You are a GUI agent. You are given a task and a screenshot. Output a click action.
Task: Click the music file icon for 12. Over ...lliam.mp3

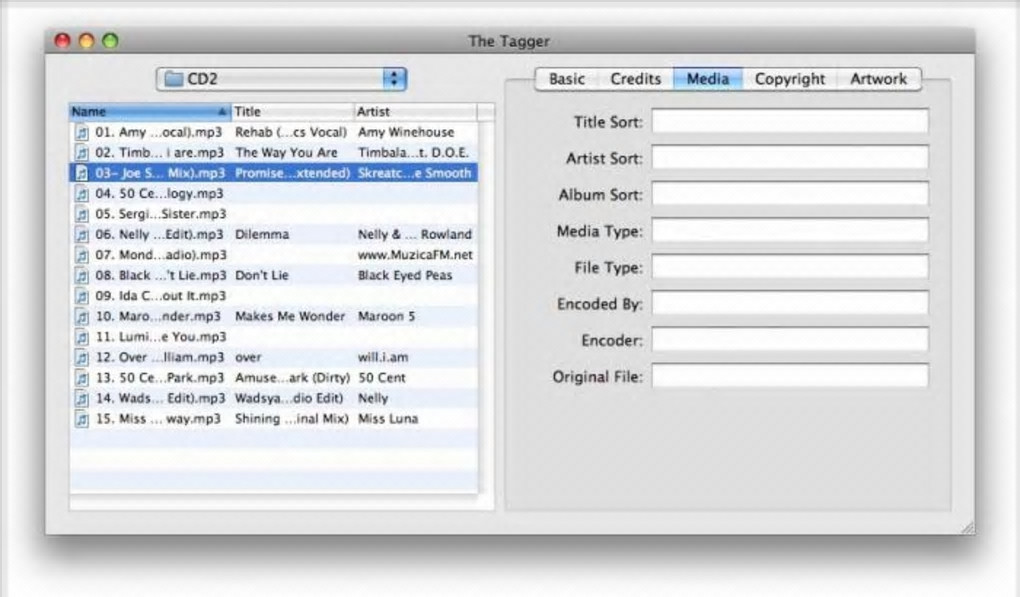click(x=82, y=358)
